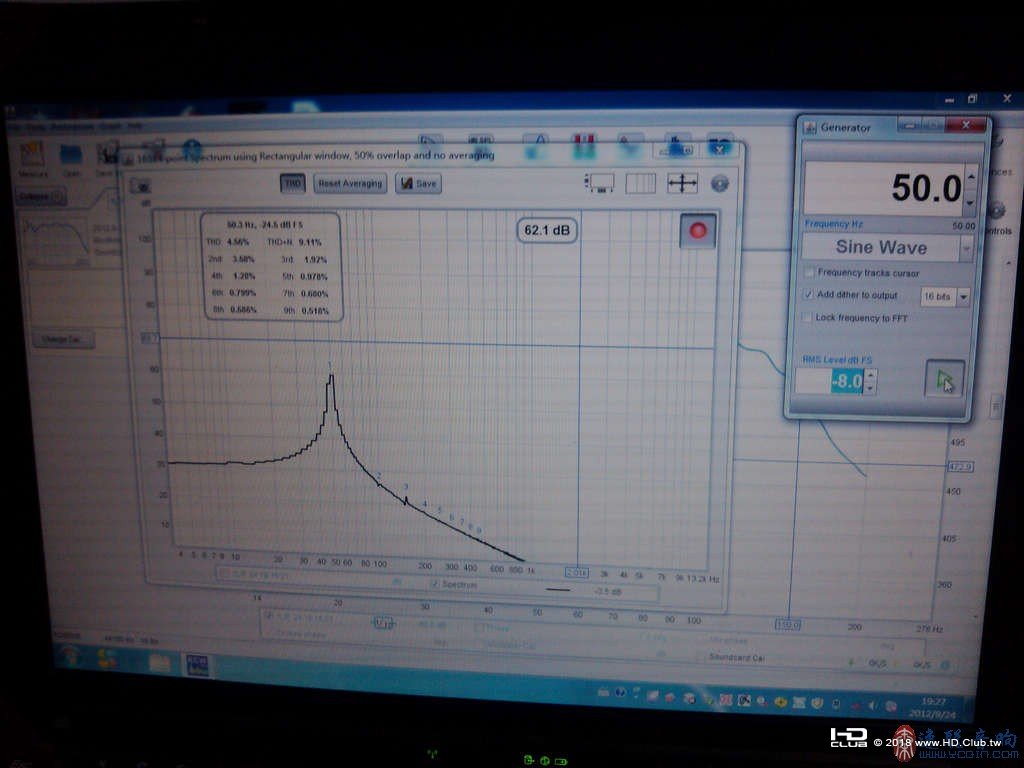Expand the Sine Wave signal type dropdown
The width and height of the screenshot is (1024, 768).
point(965,248)
